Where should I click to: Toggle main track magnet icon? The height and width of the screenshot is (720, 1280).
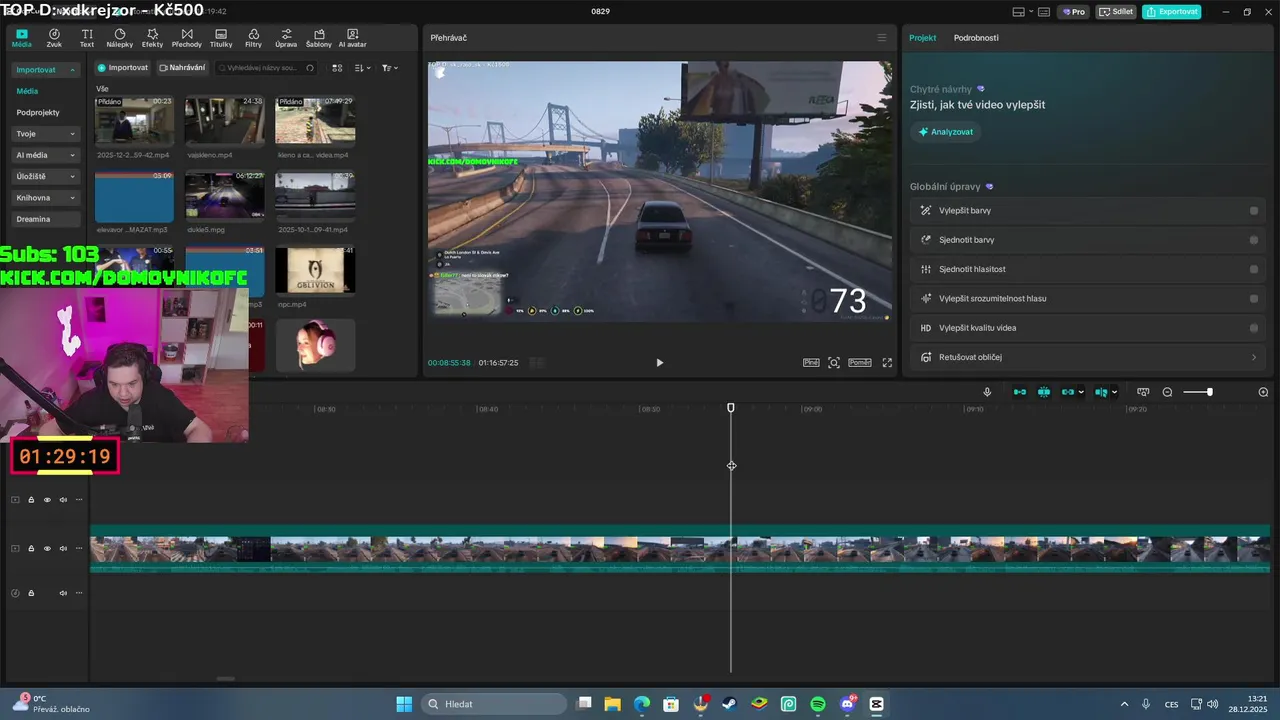point(1020,392)
